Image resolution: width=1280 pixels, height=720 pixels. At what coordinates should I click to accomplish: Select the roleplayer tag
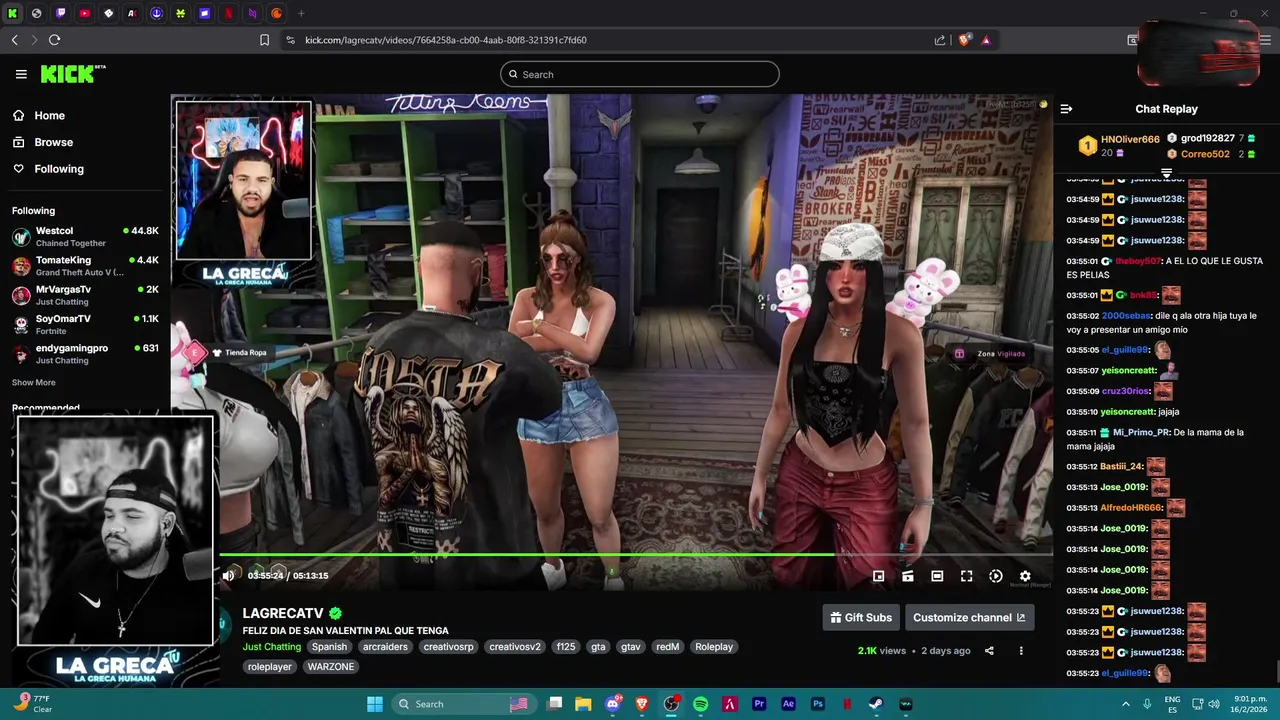(270, 667)
